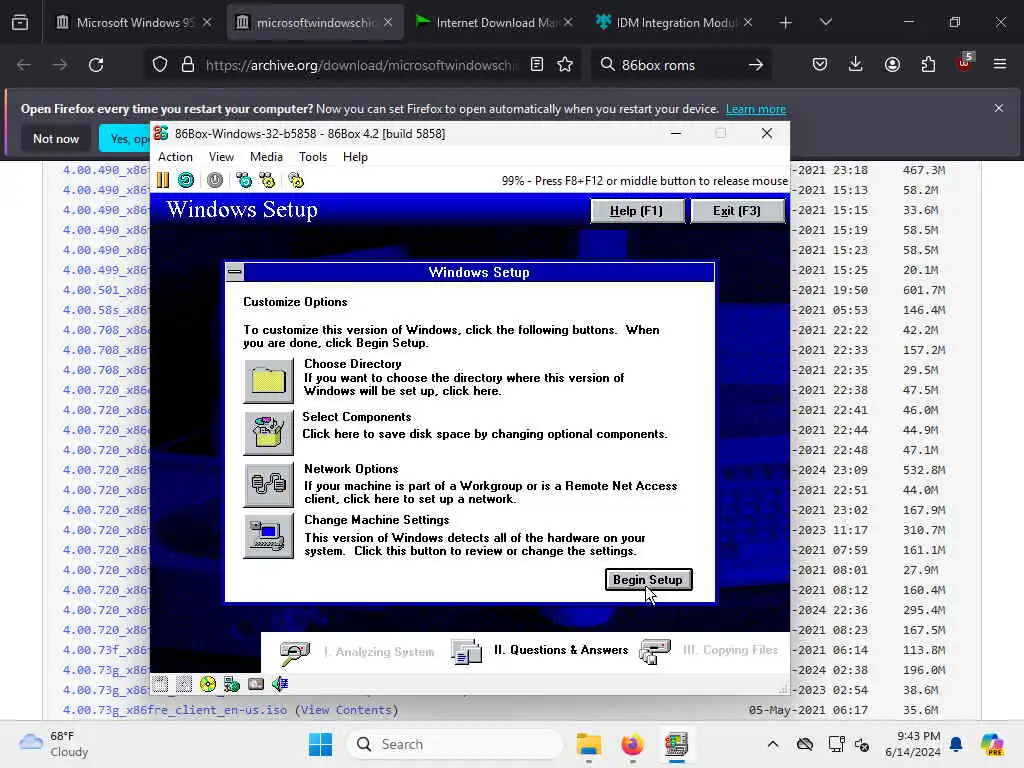
Task: Bookmark this page with the star icon
Action: coord(565,64)
